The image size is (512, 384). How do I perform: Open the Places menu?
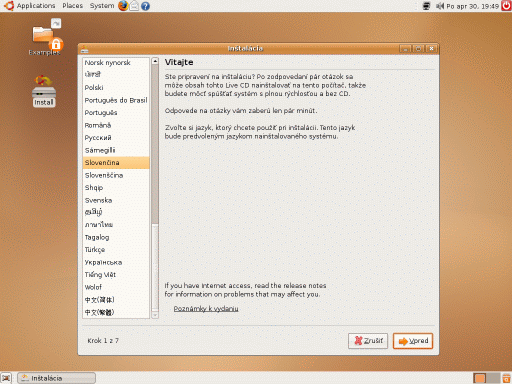(x=72, y=6)
